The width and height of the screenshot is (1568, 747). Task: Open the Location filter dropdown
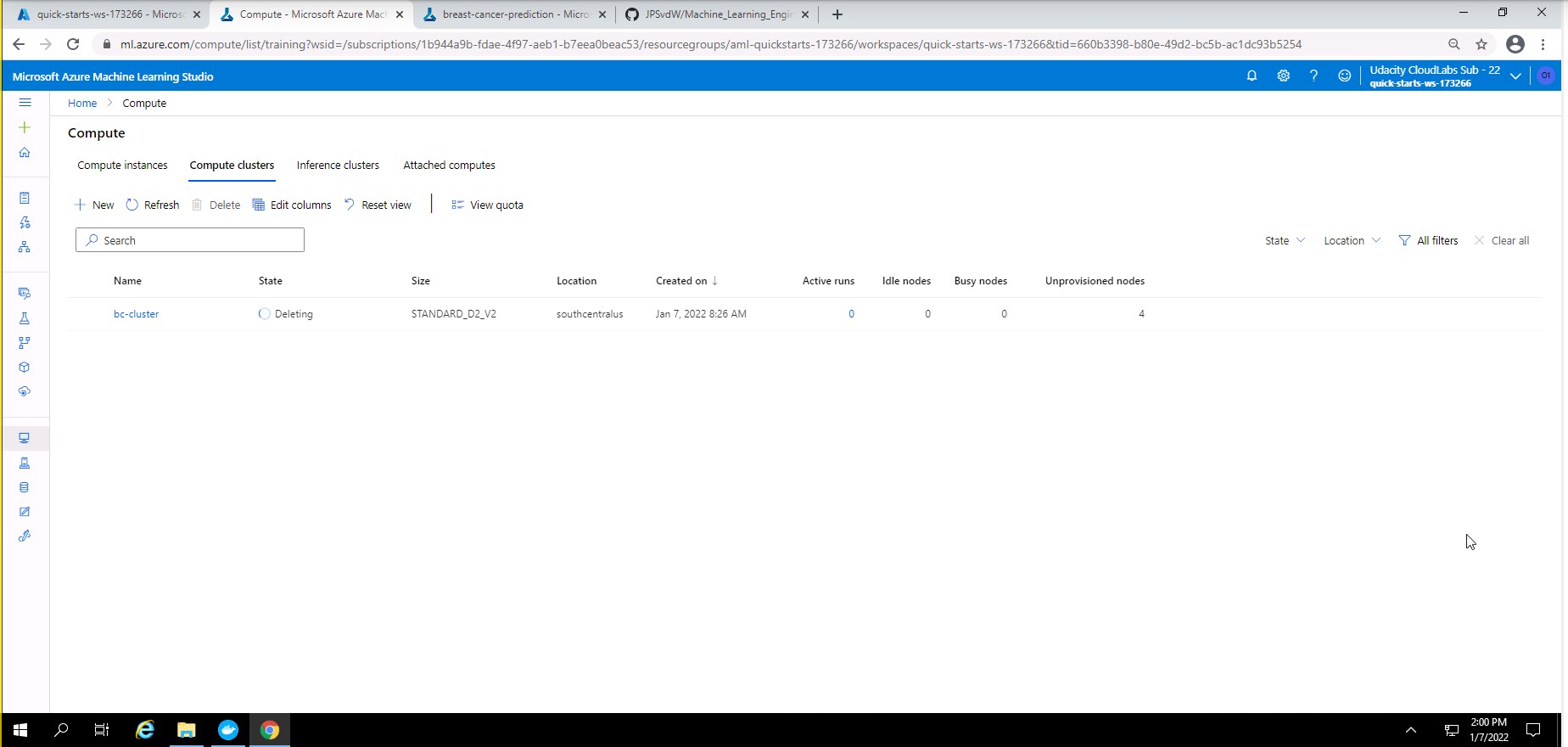(x=1352, y=240)
